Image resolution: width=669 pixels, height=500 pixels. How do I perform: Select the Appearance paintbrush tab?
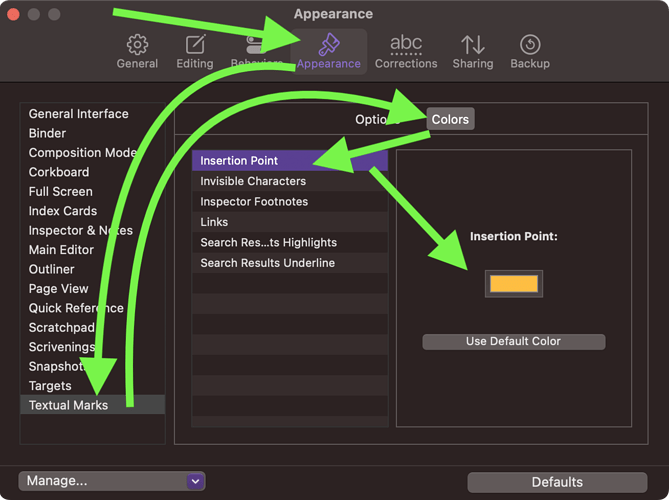(329, 51)
